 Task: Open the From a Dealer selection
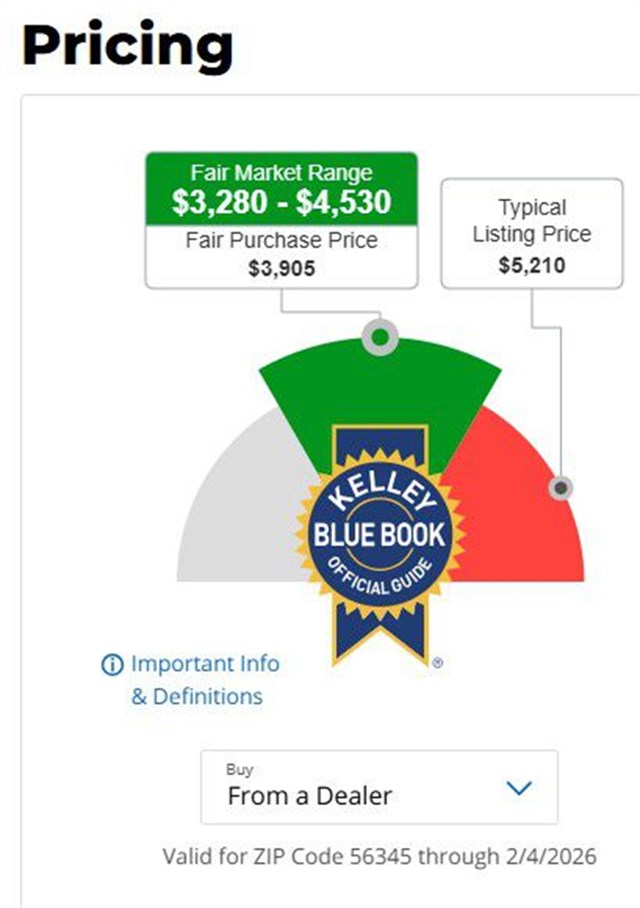[x=310, y=796]
